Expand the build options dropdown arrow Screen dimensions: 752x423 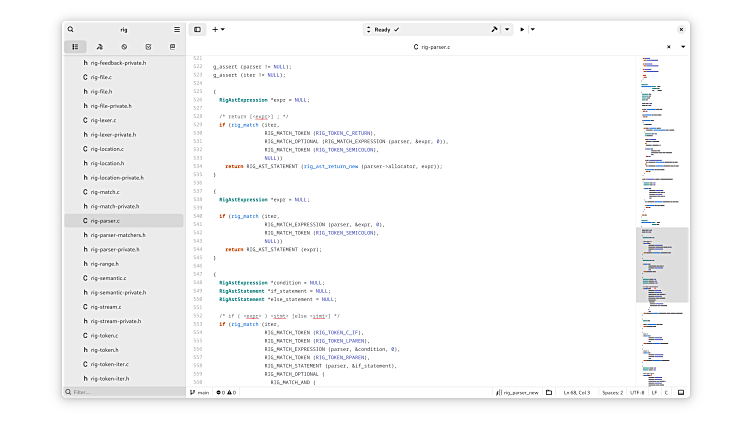[x=507, y=30]
